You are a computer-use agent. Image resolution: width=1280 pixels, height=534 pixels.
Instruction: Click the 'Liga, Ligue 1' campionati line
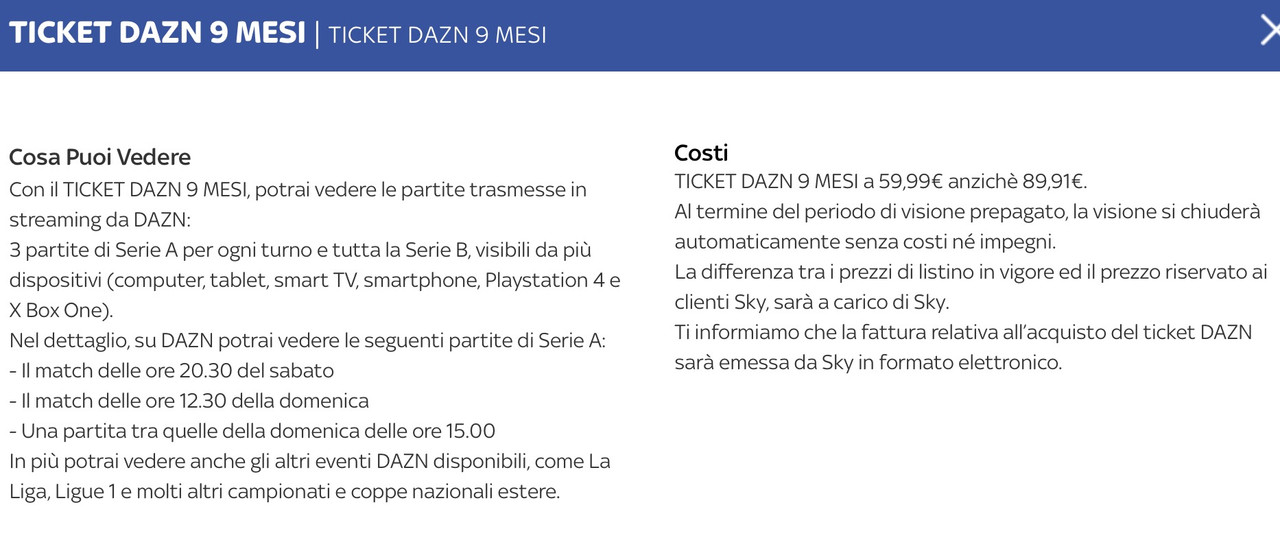click(x=285, y=492)
